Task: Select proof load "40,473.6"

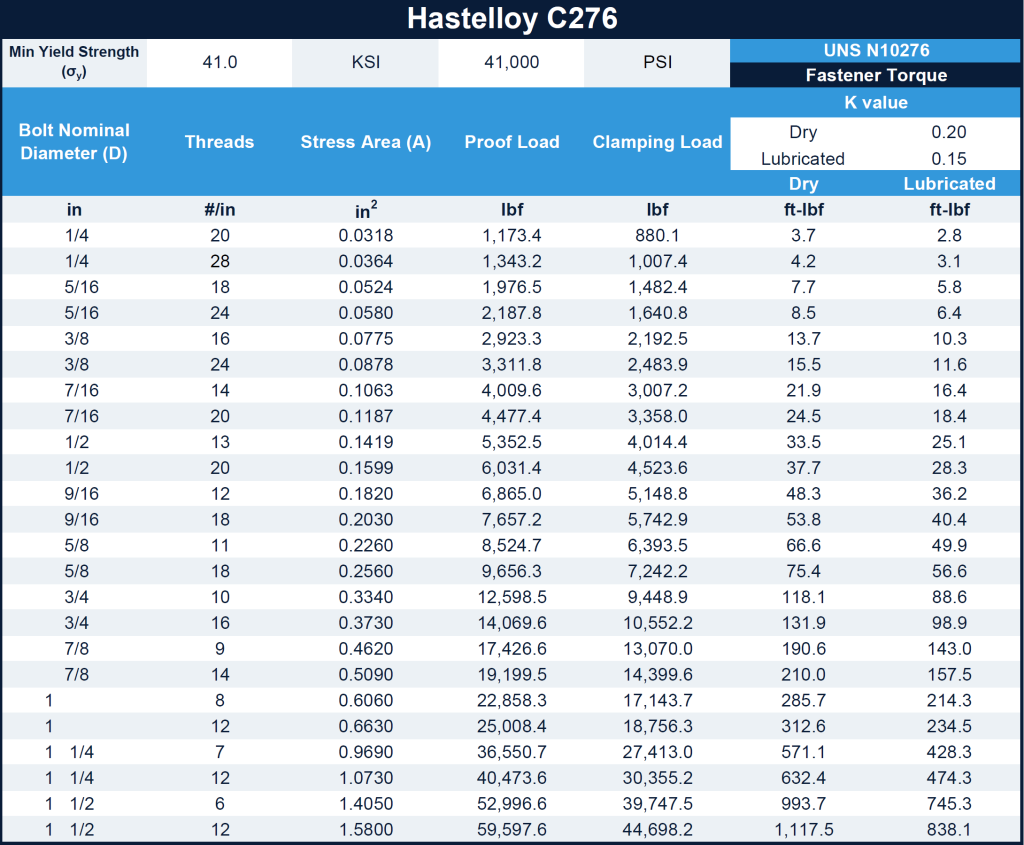Action: click(512, 778)
